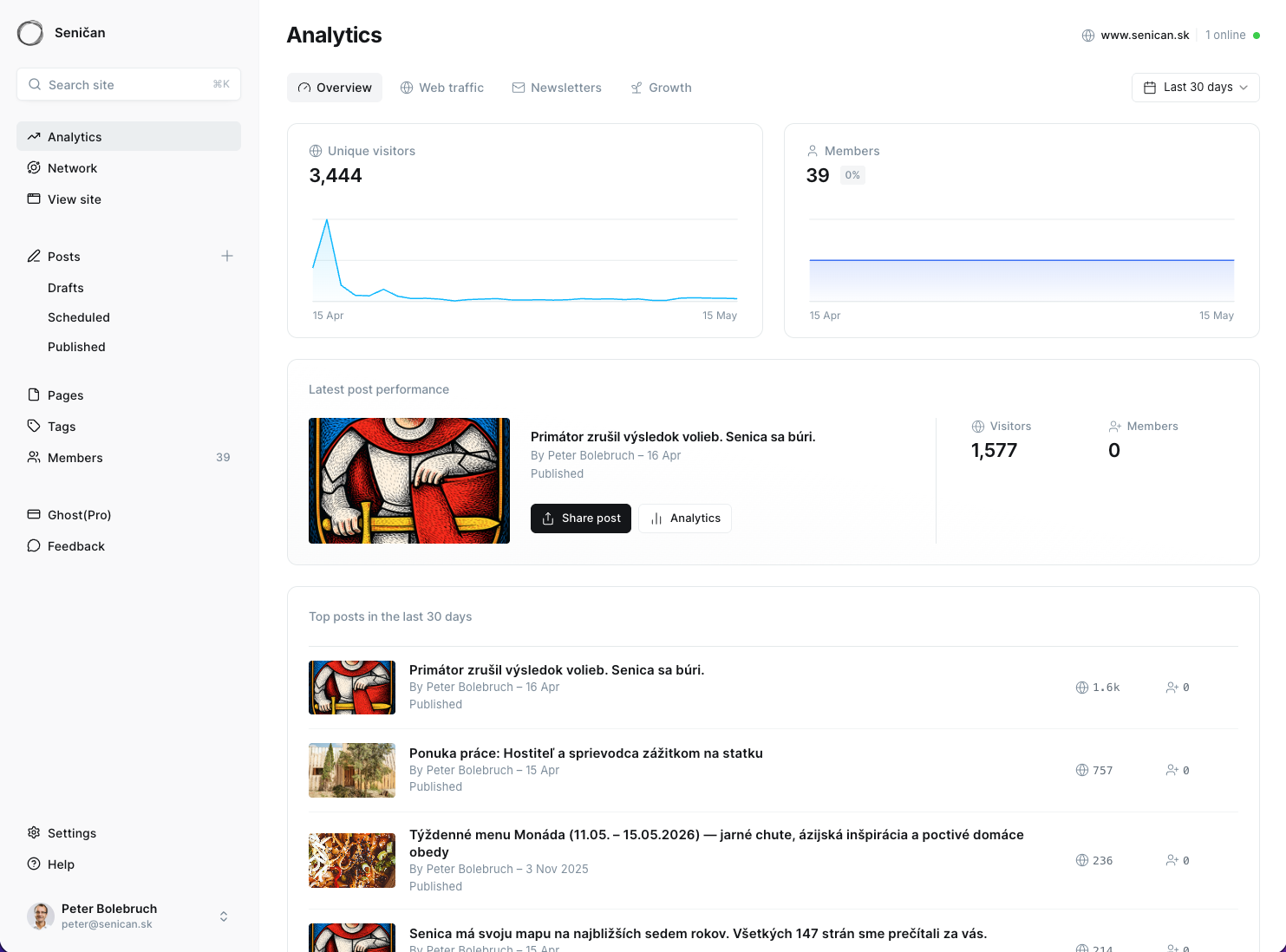Click the calendar icon in date range

(1150, 88)
